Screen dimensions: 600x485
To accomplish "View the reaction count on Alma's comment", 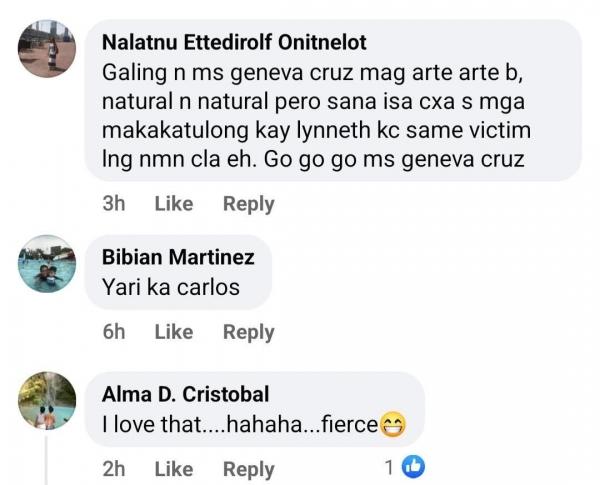I will [x=389, y=467].
